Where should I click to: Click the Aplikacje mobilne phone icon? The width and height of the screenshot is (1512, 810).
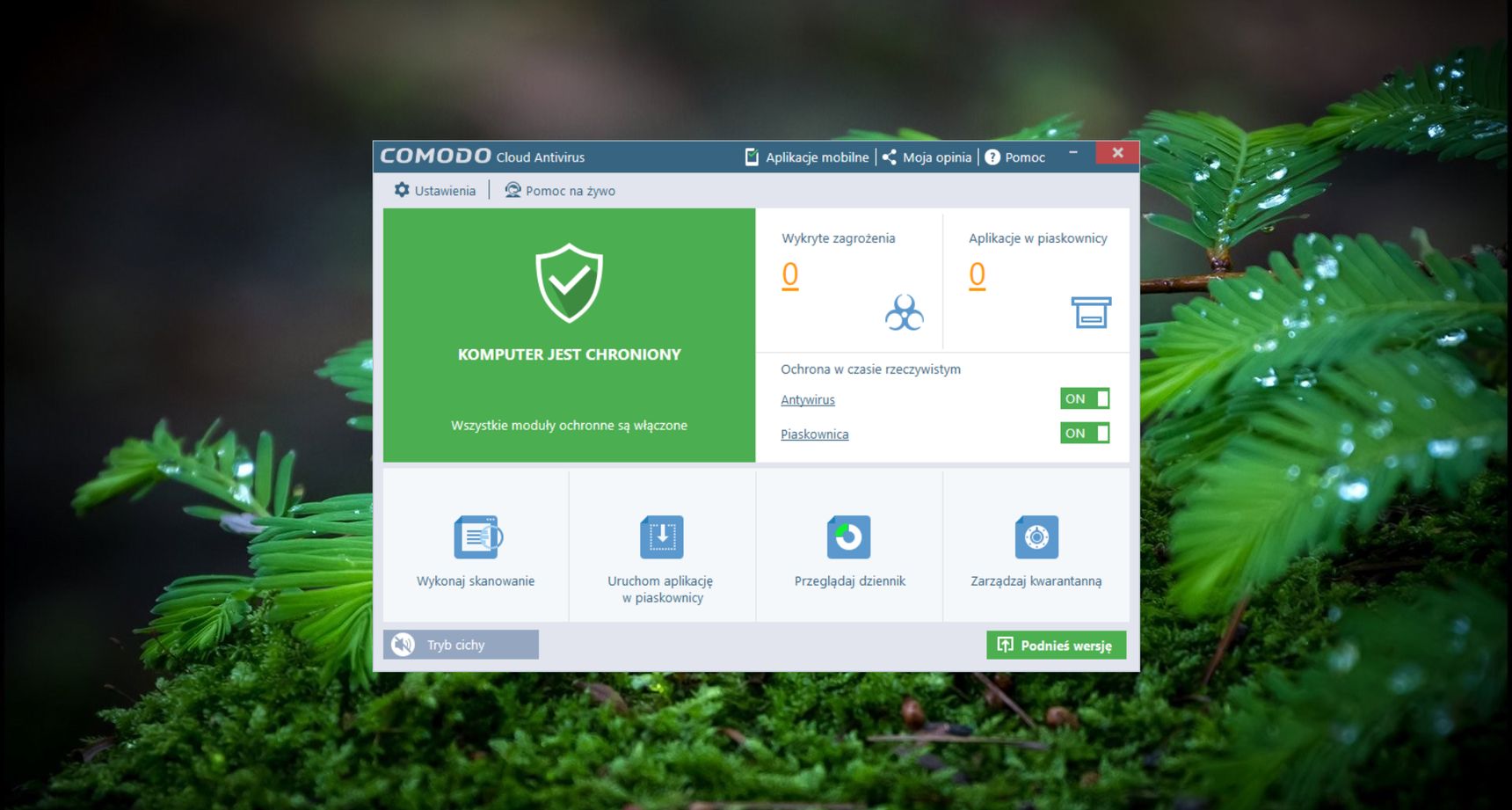(x=752, y=157)
